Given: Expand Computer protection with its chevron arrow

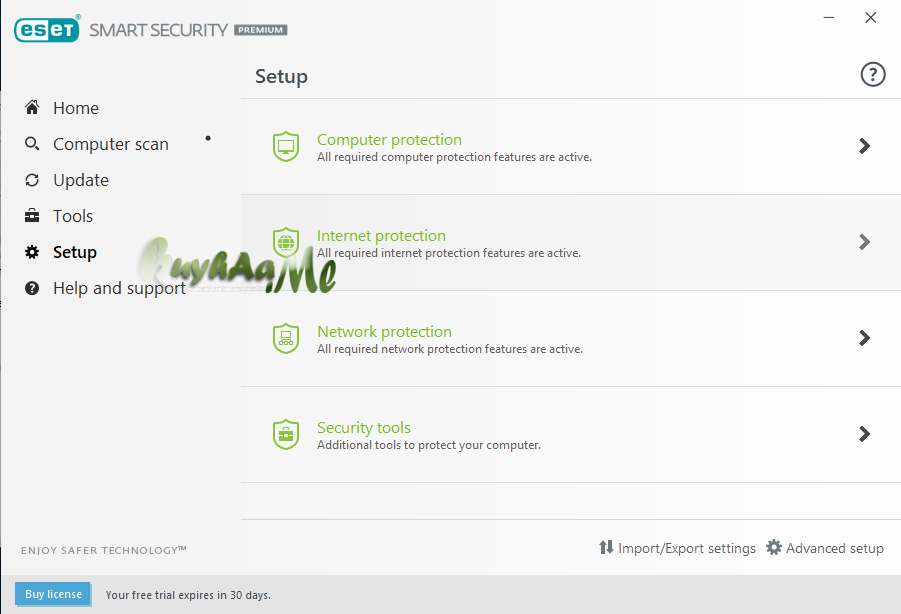Looking at the screenshot, I should tap(864, 146).
